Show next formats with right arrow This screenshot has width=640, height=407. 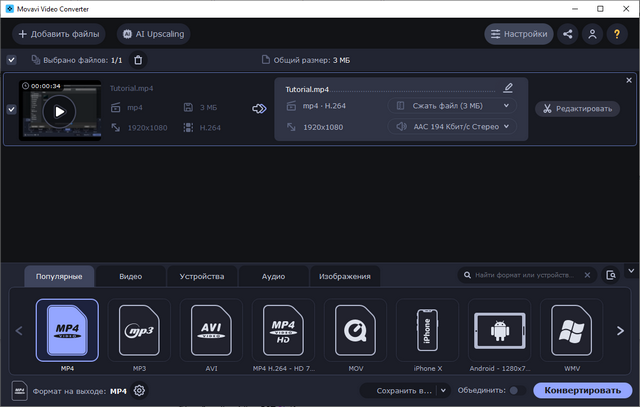pos(620,331)
